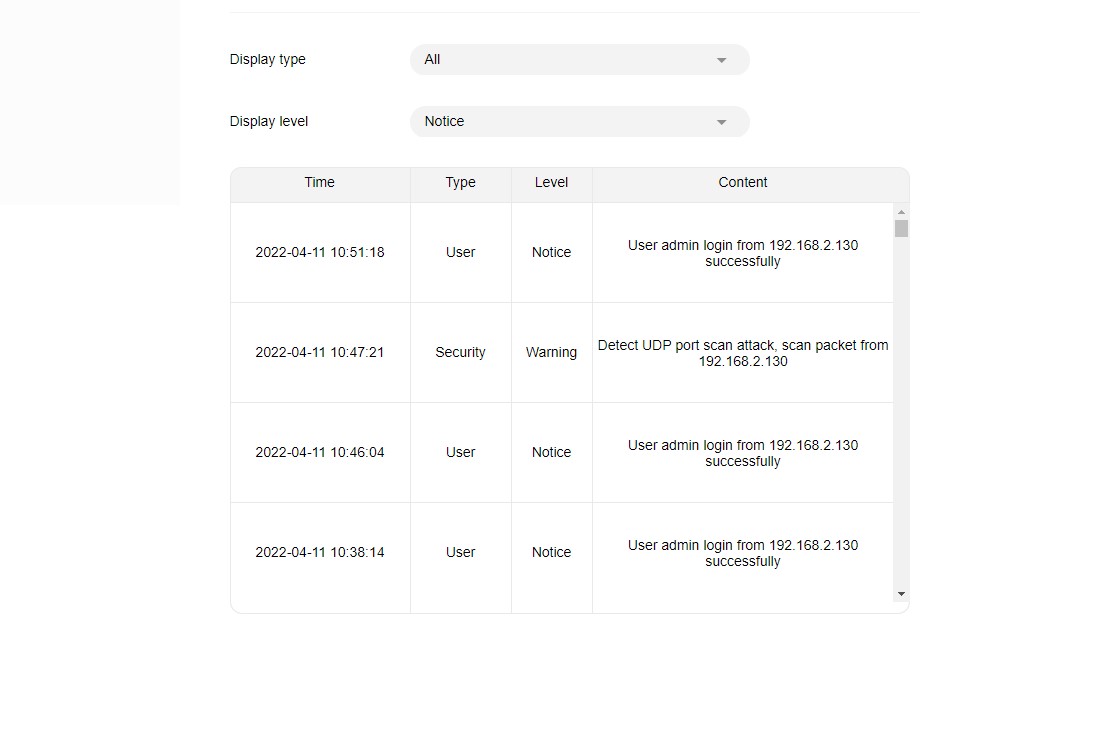
Task: Select the log entry timestamped 10:38:14
Action: click(x=320, y=553)
